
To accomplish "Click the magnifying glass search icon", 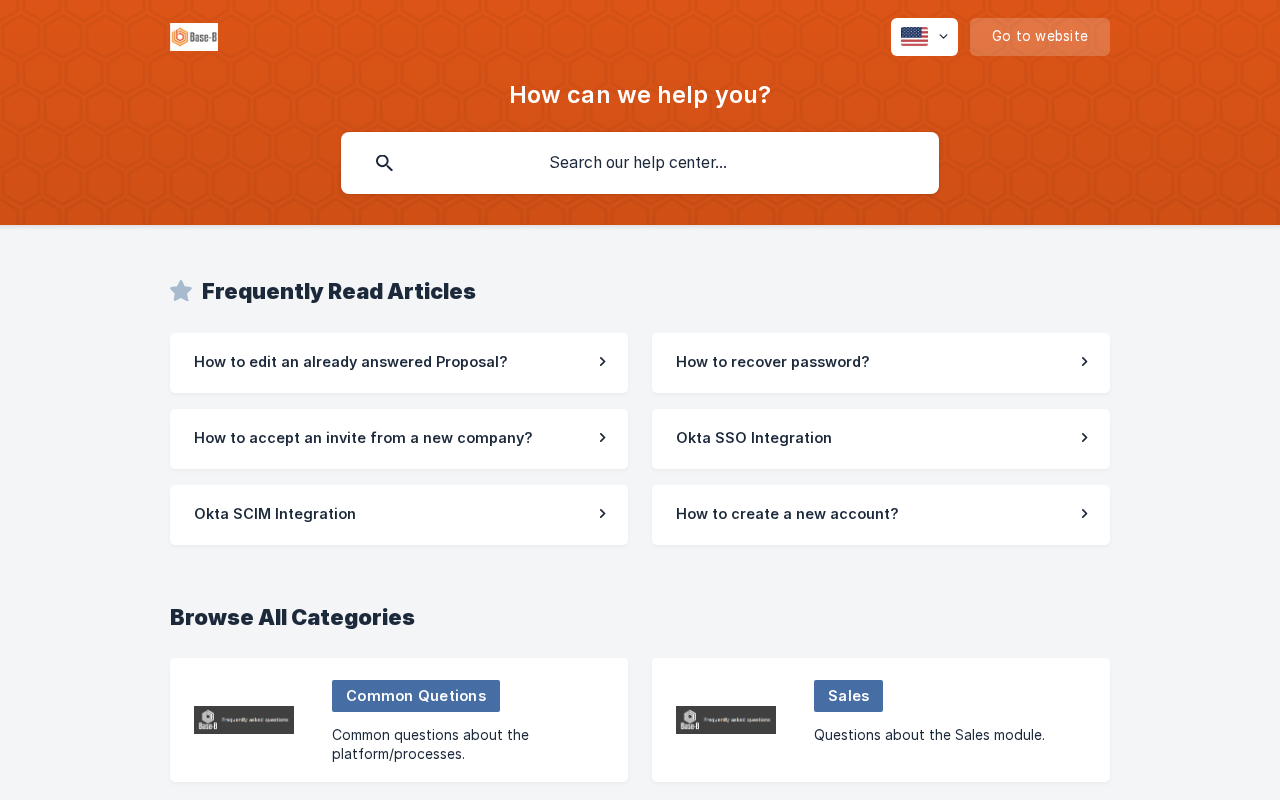I will (384, 163).
